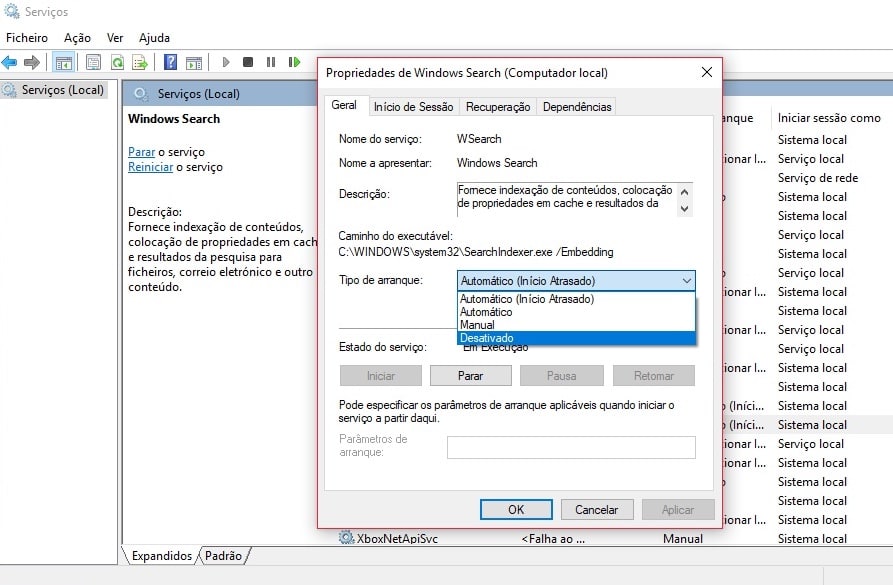
Task: Open the Ficheiro menu
Action: (x=27, y=38)
